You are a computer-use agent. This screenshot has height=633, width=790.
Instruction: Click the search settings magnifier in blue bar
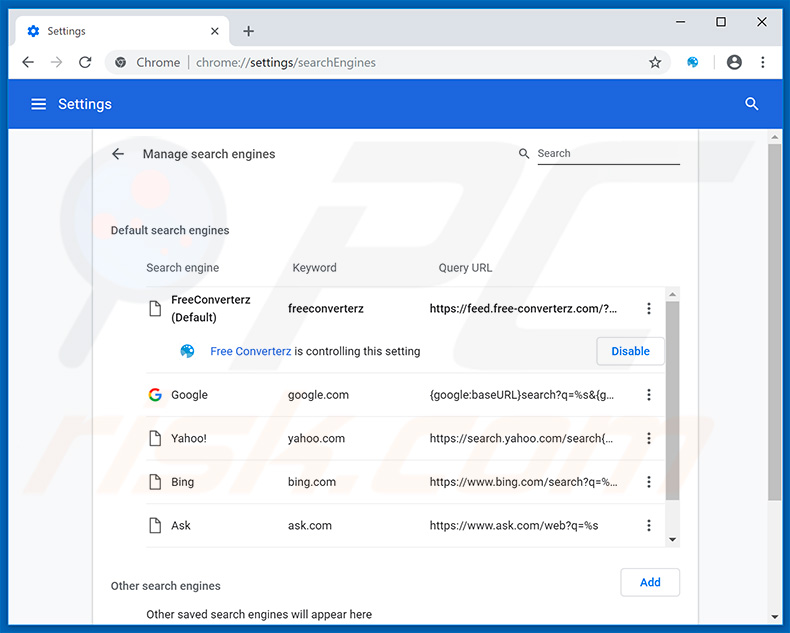751,104
